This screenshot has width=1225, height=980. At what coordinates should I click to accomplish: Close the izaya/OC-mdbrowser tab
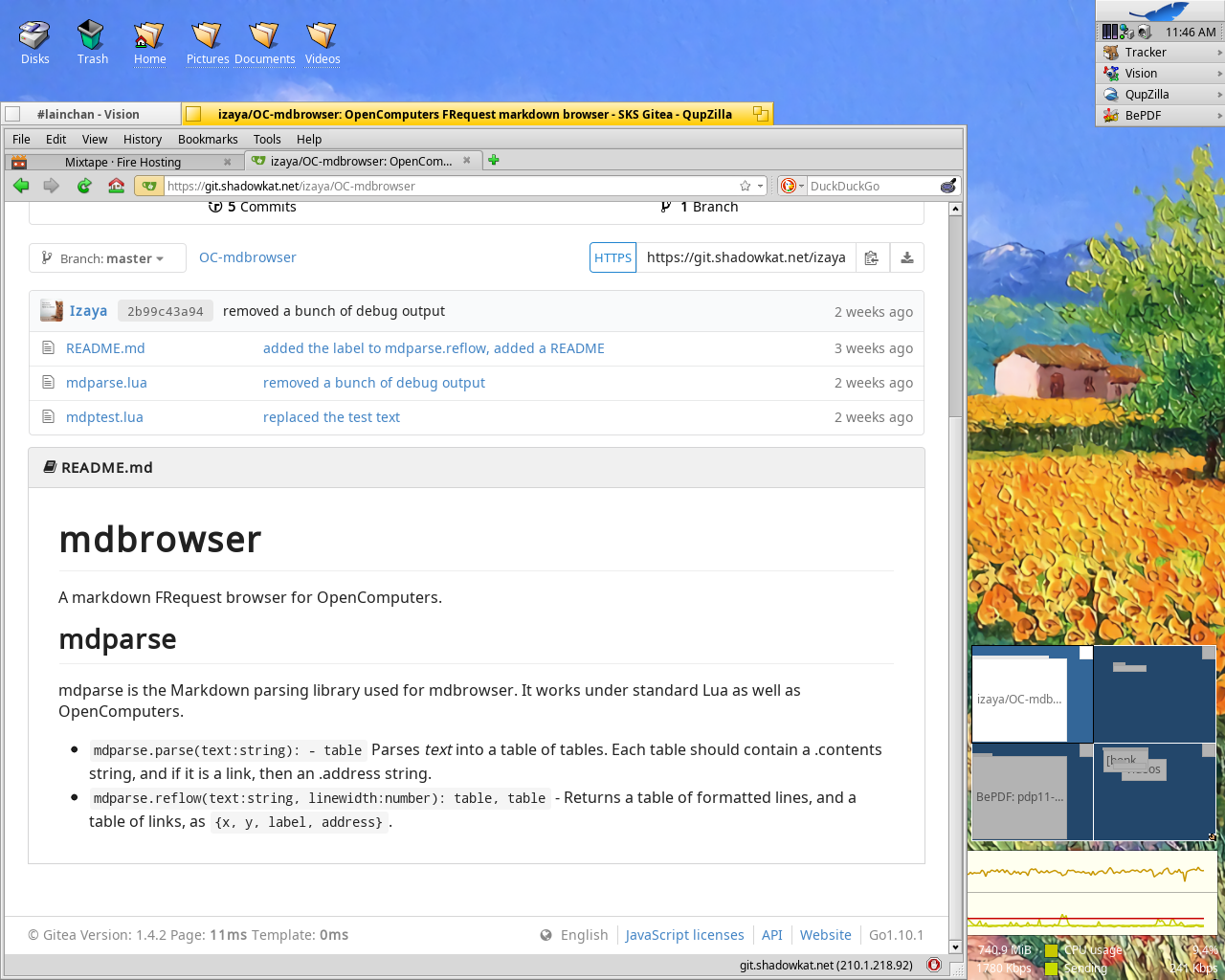click(x=466, y=160)
